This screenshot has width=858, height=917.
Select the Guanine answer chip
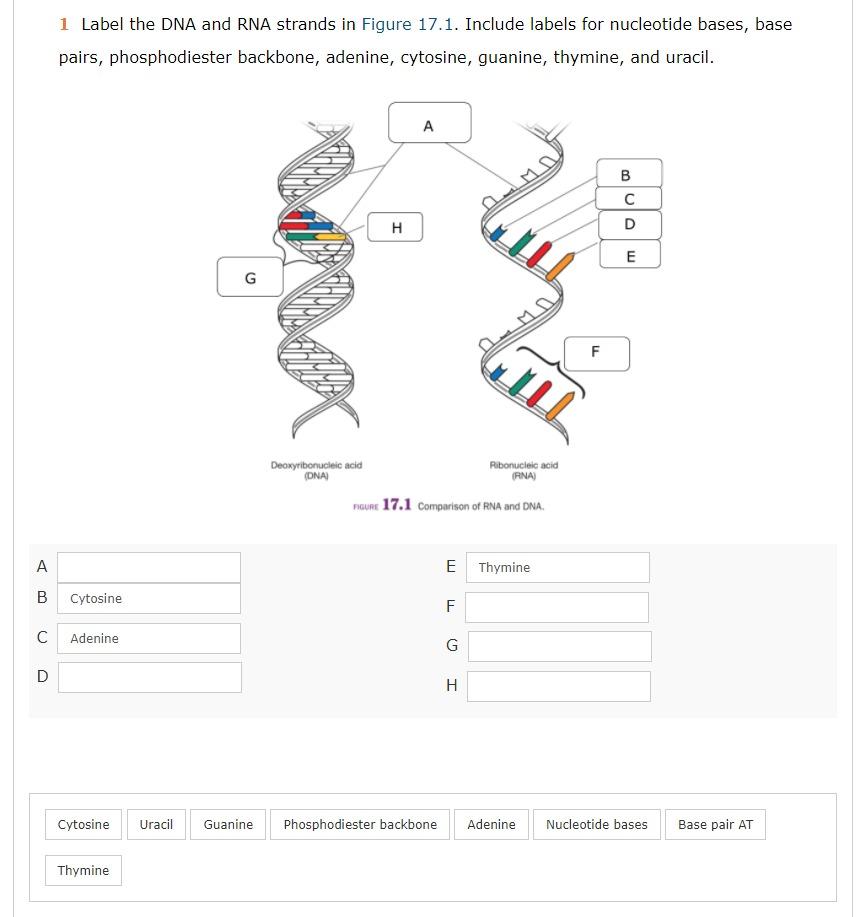point(228,825)
